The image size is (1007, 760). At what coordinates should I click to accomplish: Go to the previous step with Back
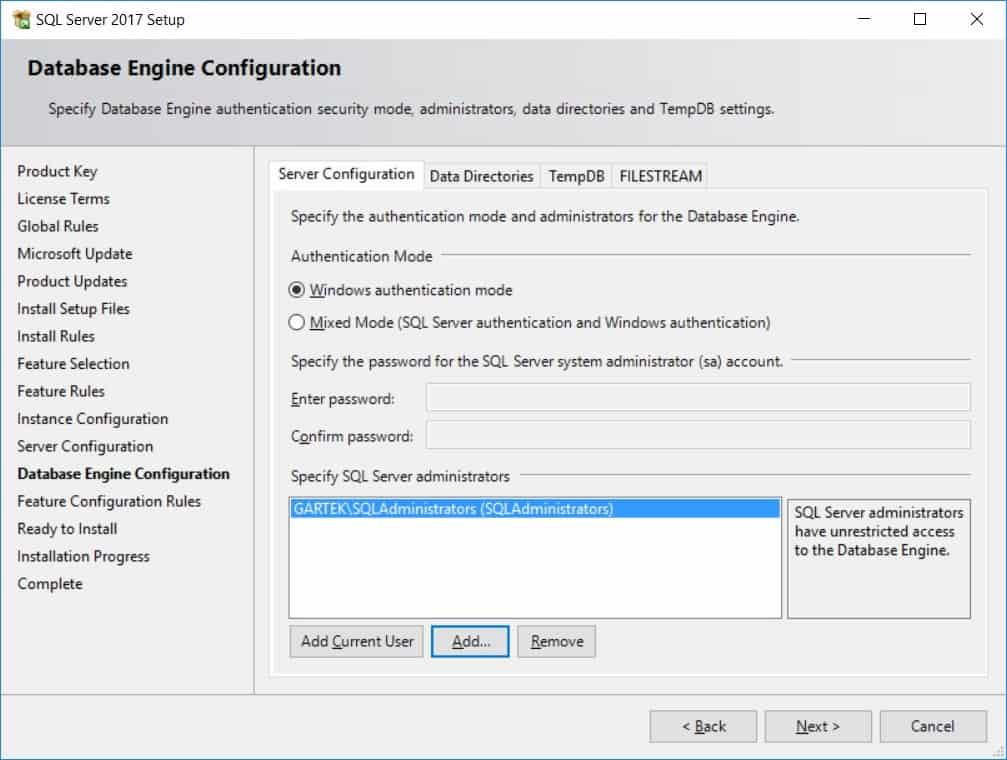click(703, 726)
